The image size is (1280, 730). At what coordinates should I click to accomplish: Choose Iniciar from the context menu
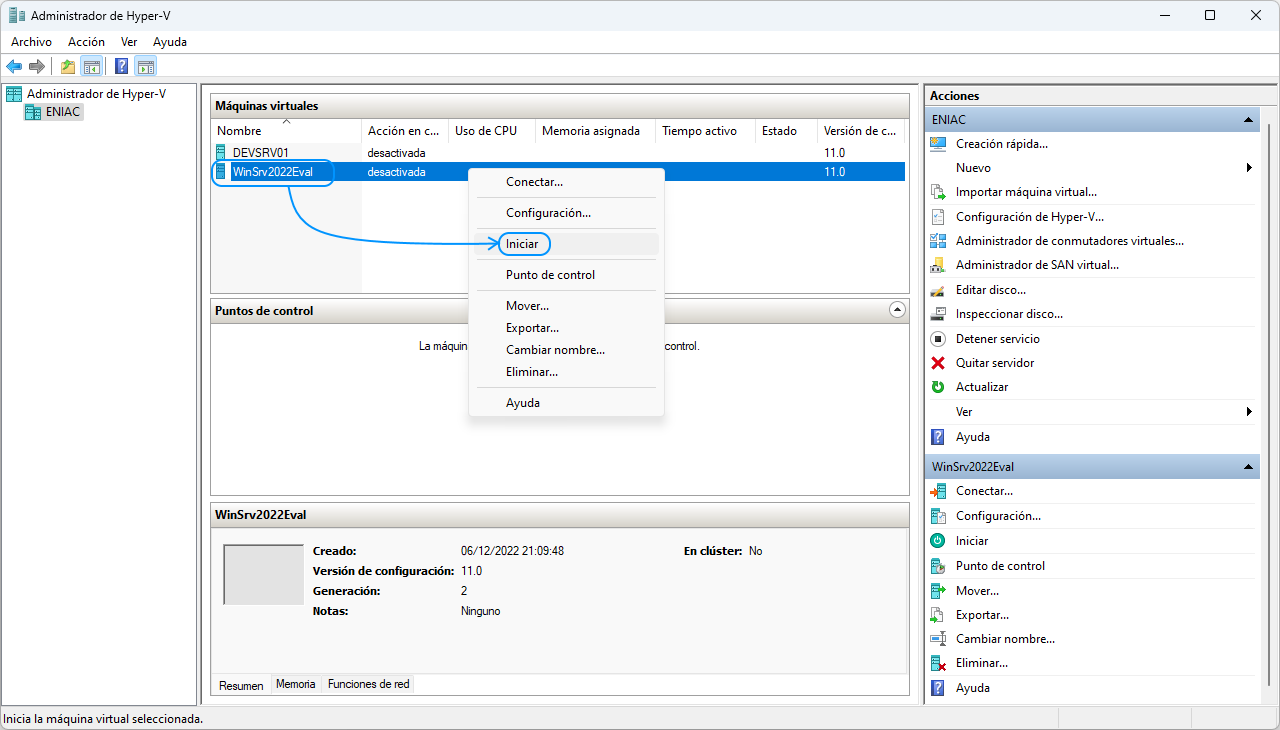(566, 244)
